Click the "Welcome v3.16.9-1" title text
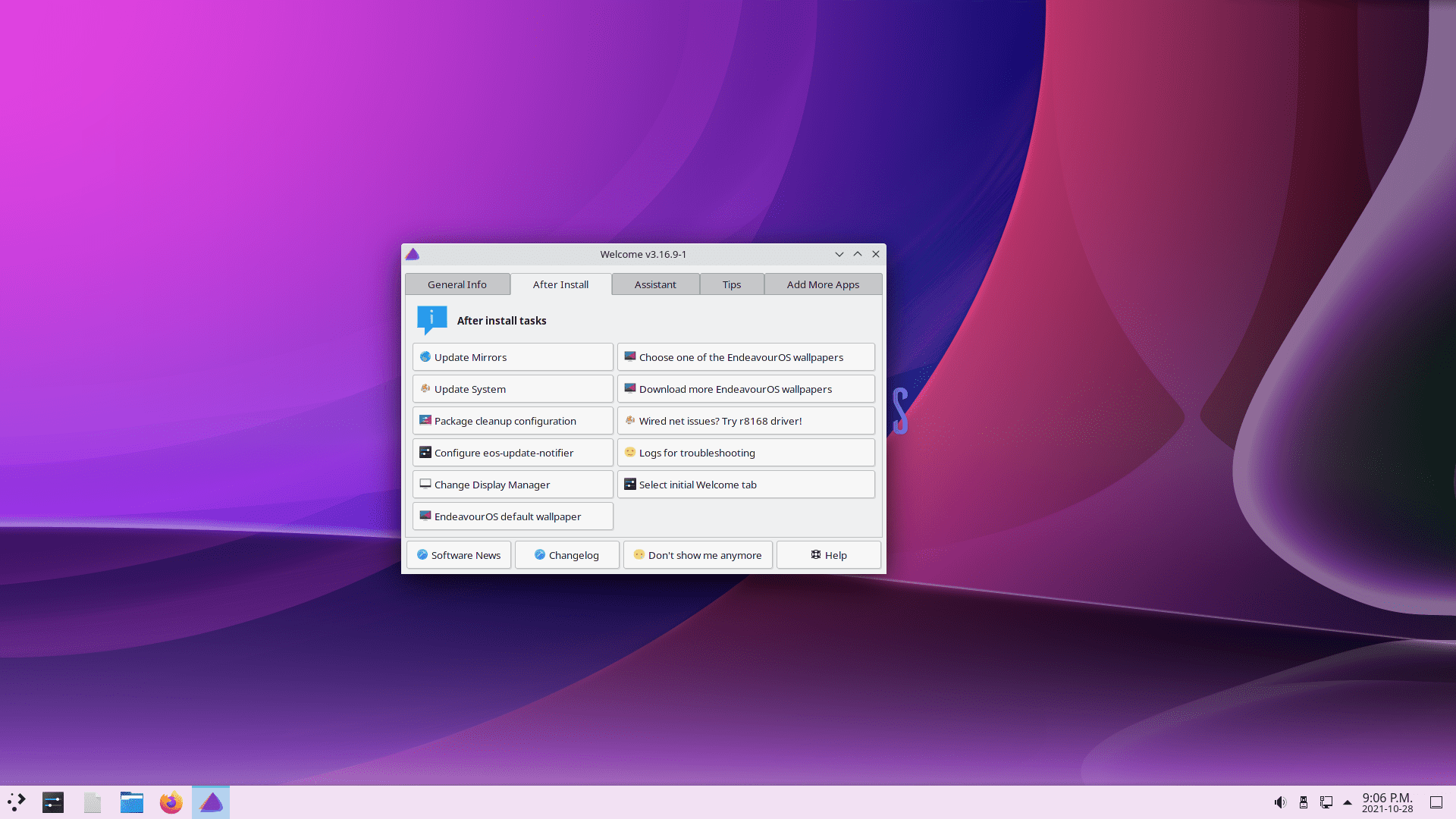The height and width of the screenshot is (819, 1456). [643, 254]
